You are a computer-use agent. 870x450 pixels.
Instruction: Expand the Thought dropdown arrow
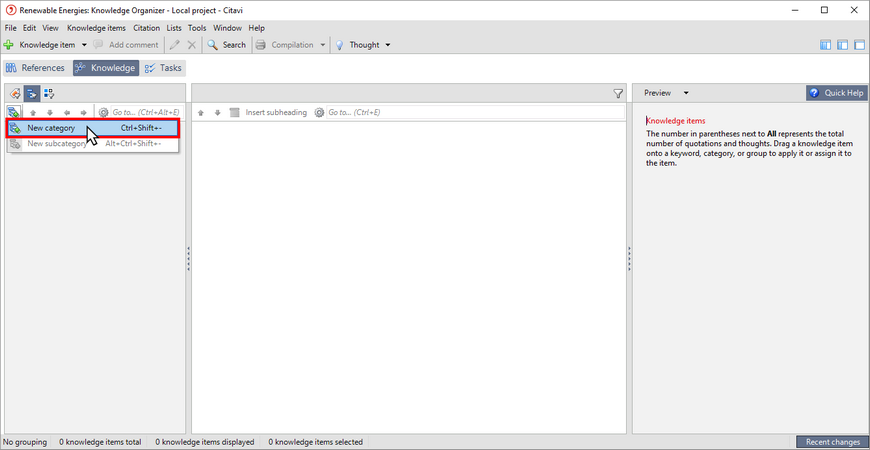388,45
